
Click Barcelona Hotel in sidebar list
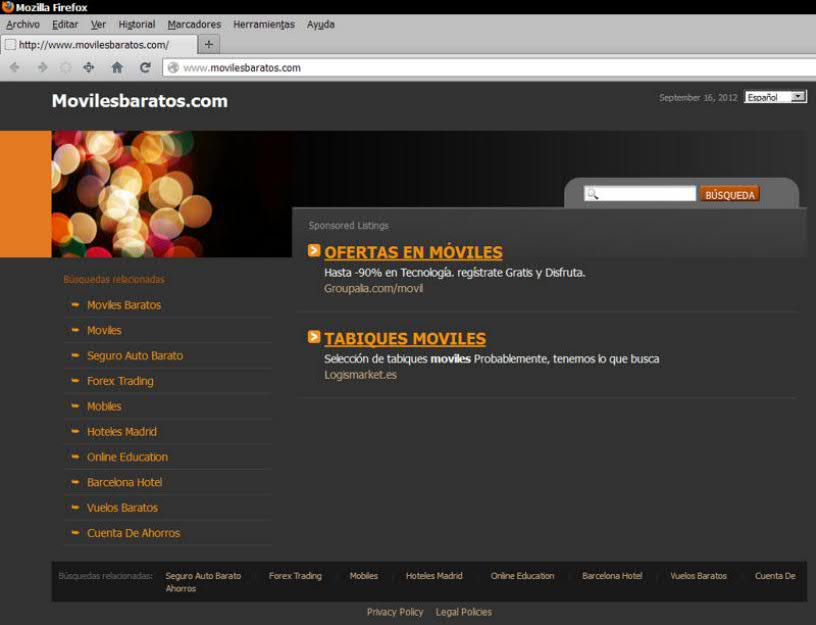(124, 482)
